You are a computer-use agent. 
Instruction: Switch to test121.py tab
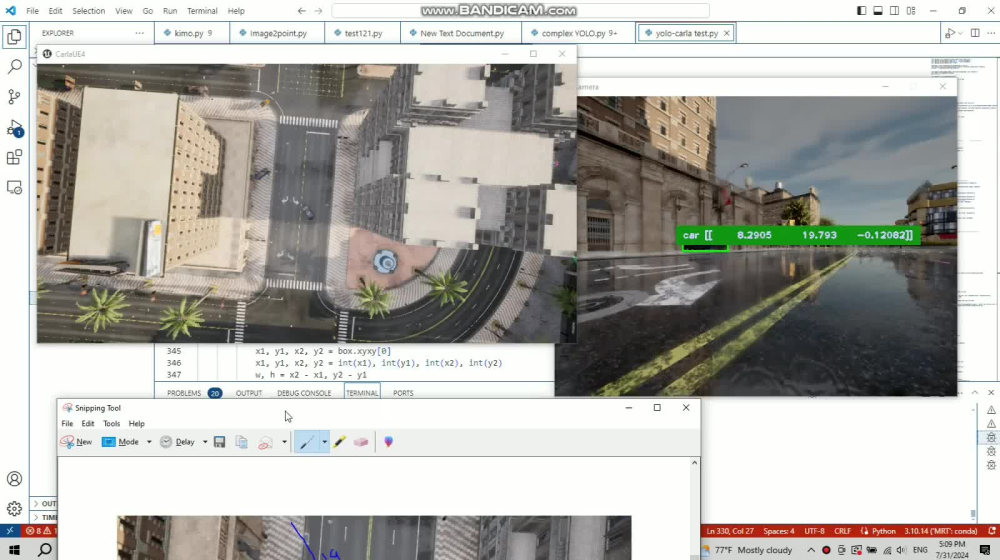[x=363, y=33]
